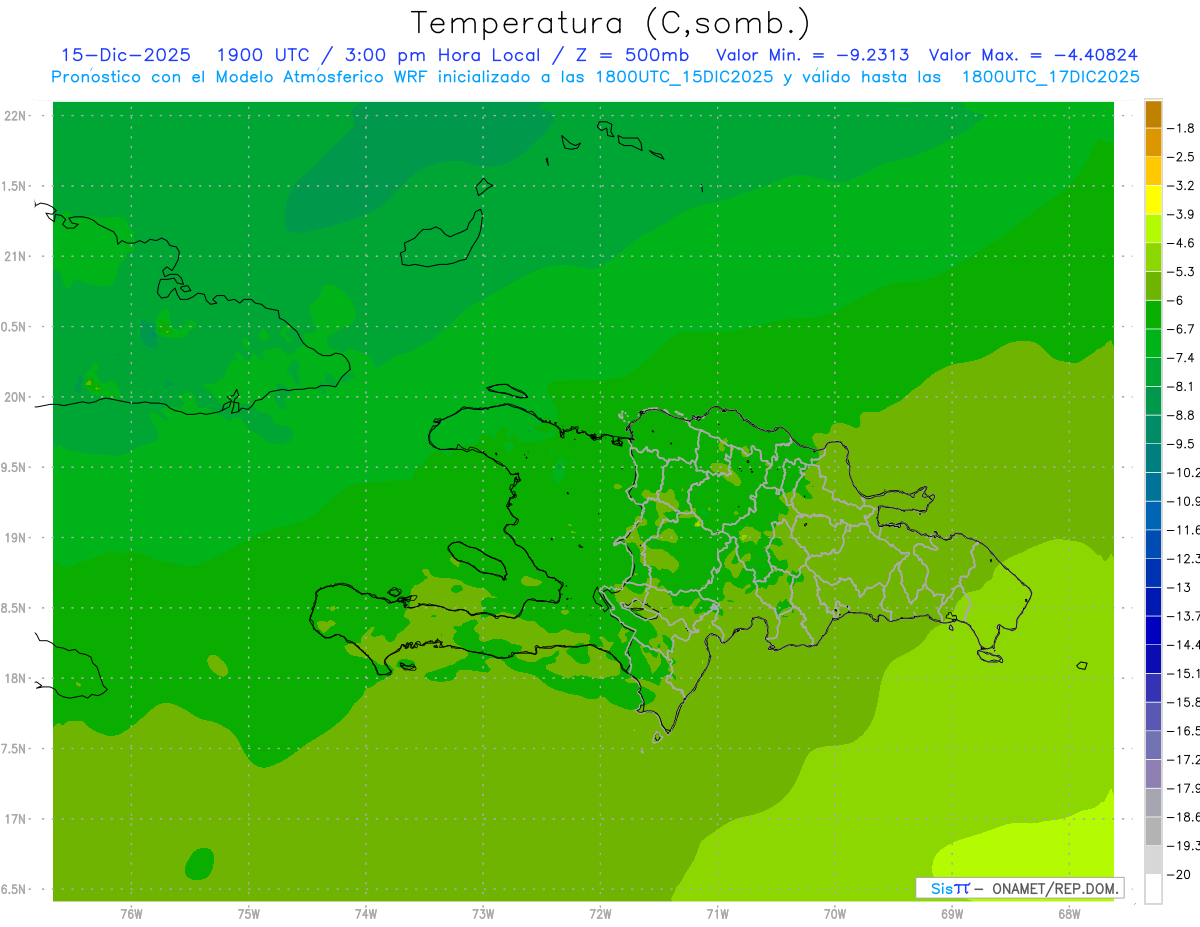
Task: Click the '71W' longitude label
Action: (717, 913)
